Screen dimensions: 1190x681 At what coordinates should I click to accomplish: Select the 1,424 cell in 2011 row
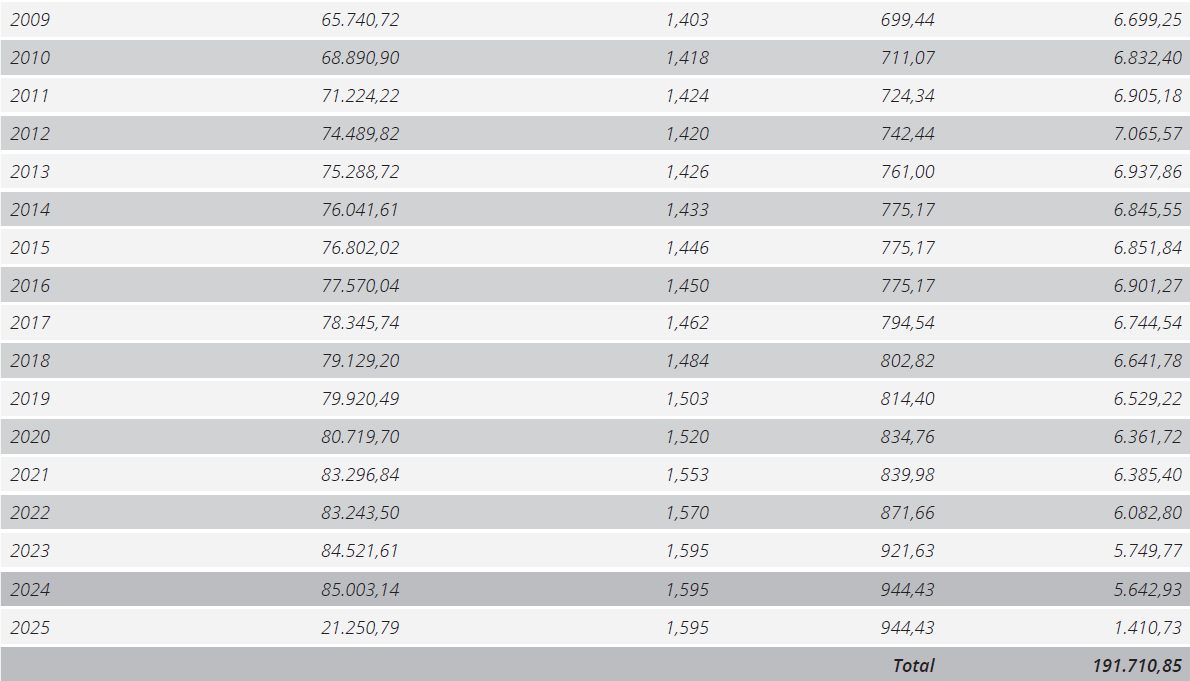687,96
